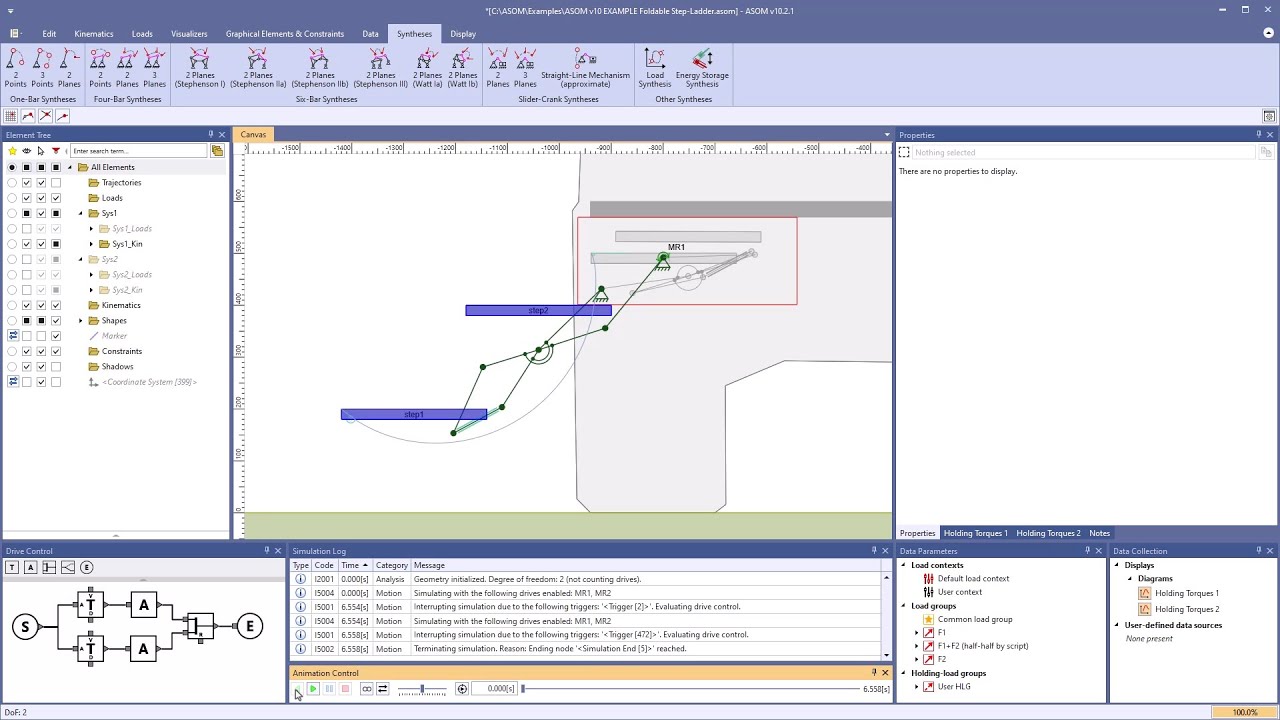1280x720 pixels.
Task: Click Element Tree red filter icon
Action: coord(55,151)
